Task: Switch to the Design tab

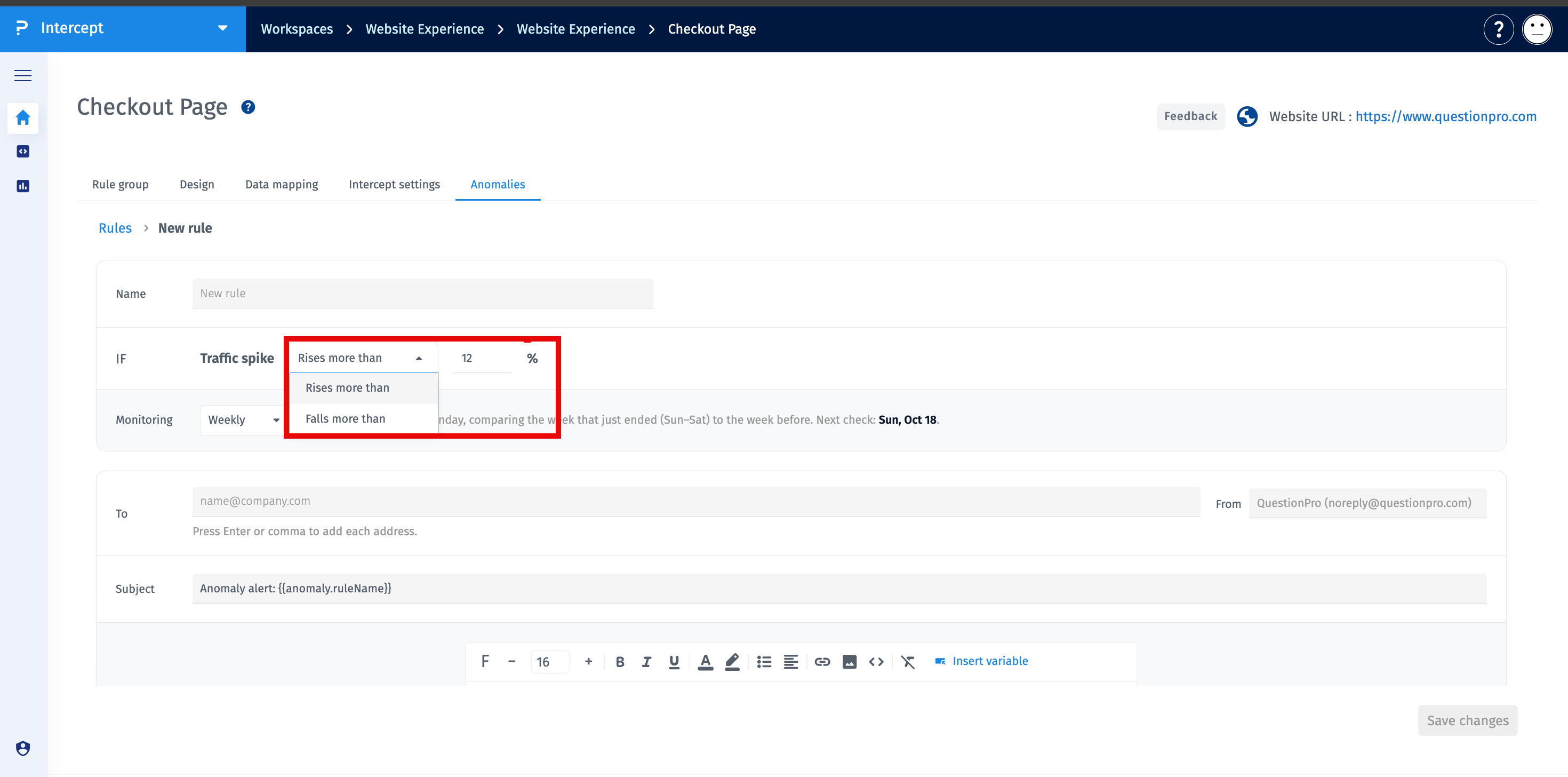Action: coord(197,184)
